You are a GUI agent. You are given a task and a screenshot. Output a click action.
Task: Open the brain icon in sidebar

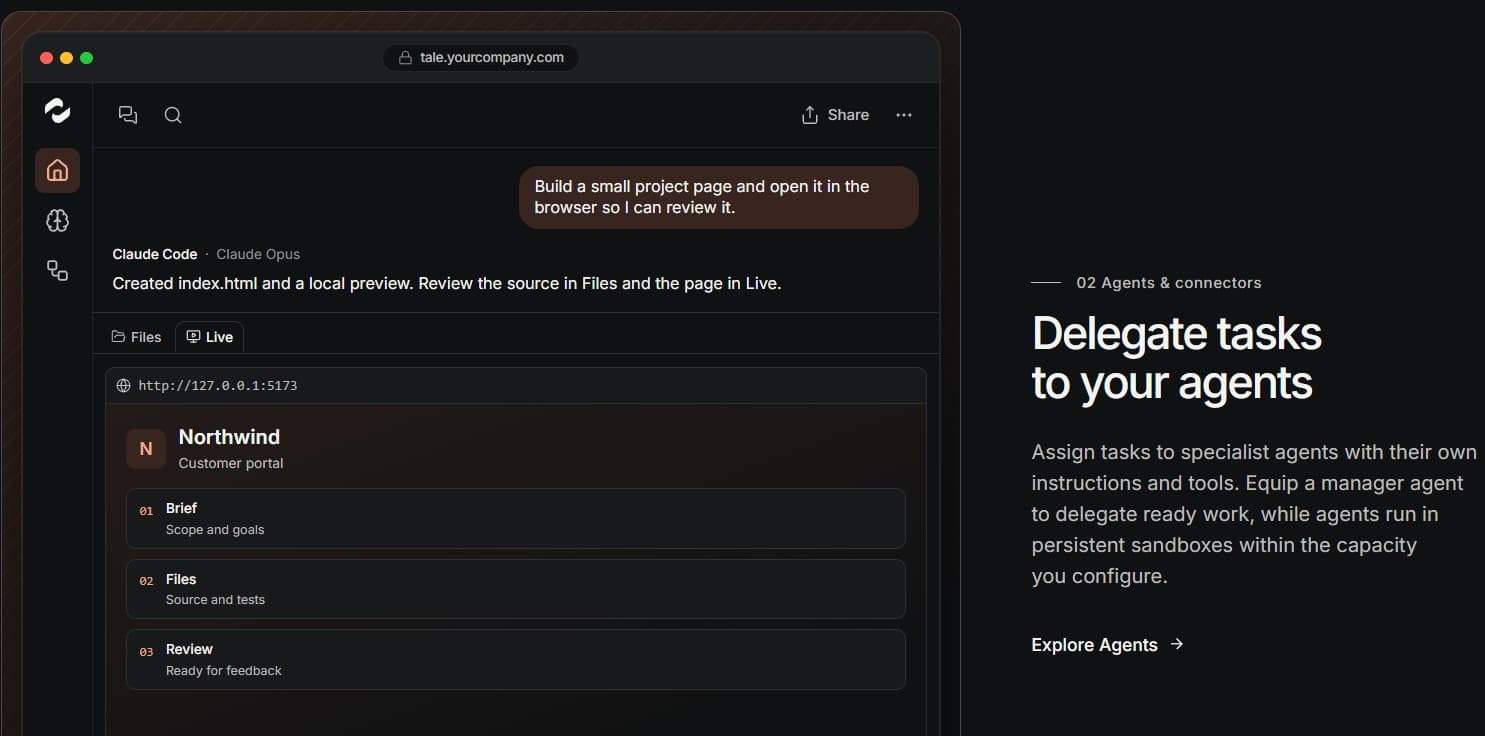tap(57, 220)
